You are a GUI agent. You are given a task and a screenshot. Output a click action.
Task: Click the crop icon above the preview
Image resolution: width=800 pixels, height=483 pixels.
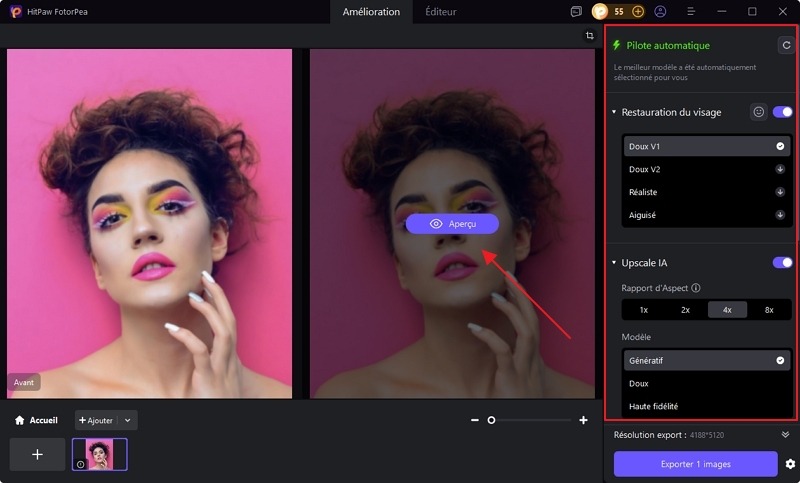(590, 36)
